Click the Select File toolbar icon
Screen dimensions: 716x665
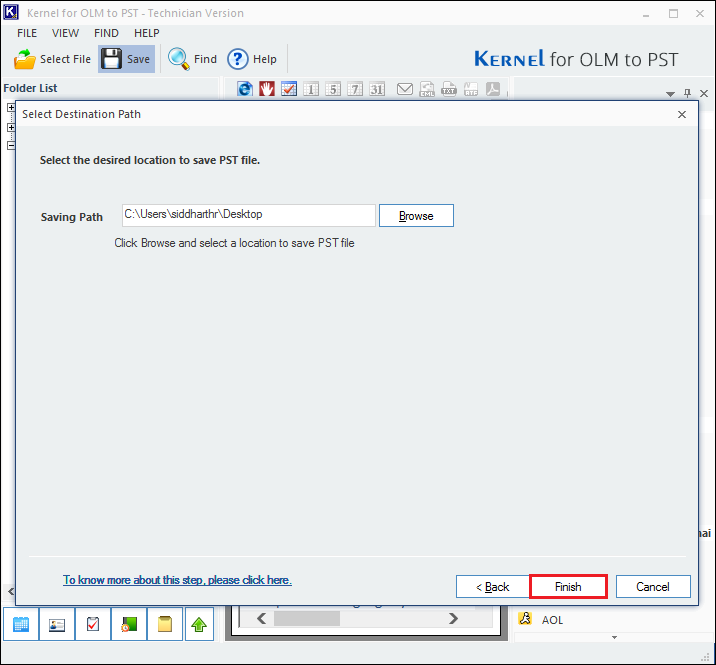point(25,59)
